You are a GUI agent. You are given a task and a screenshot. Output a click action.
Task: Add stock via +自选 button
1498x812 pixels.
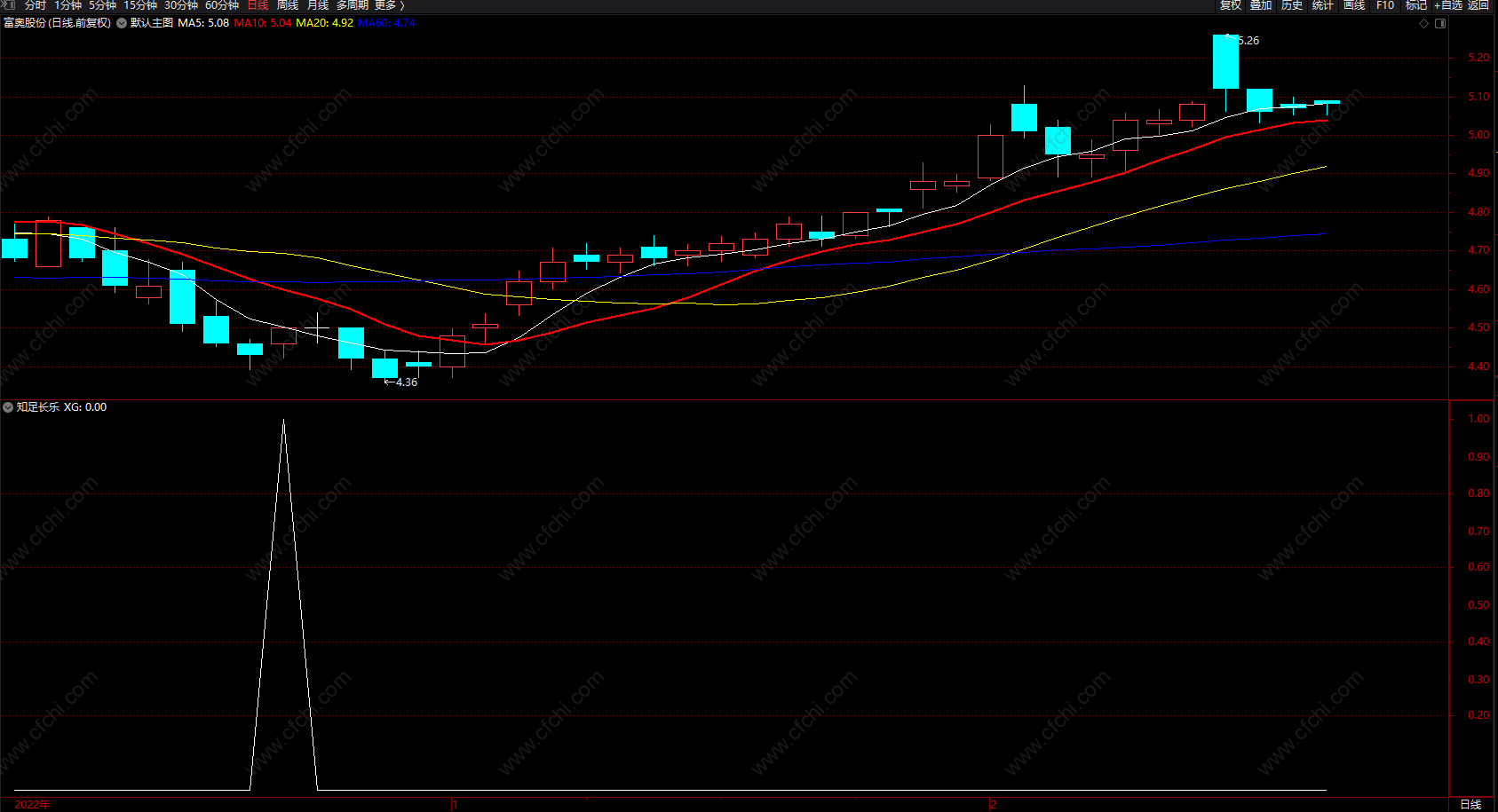(1448, 5)
